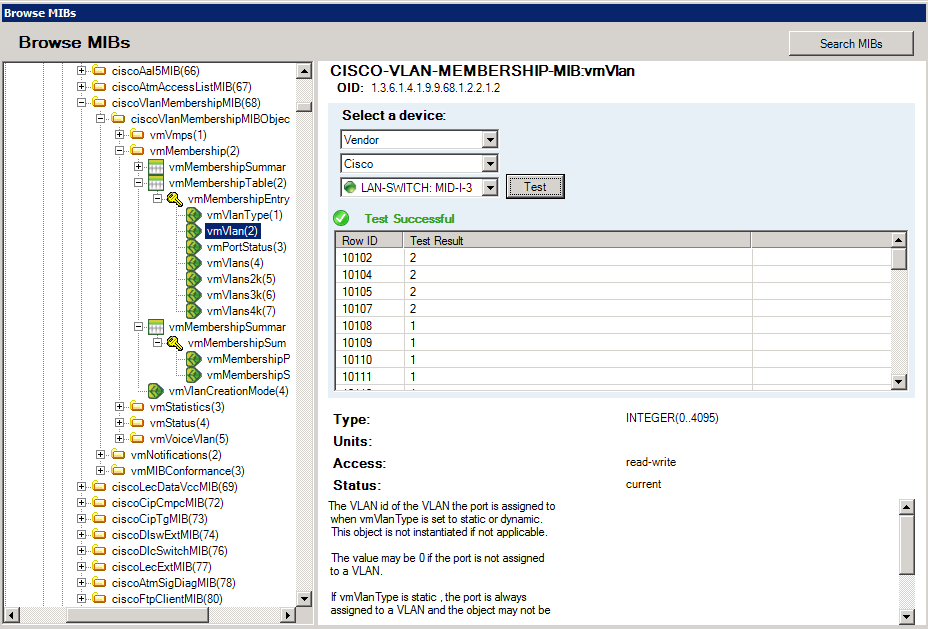
Task: Expand the vmStatistics(3) node
Action: tap(120, 407)
